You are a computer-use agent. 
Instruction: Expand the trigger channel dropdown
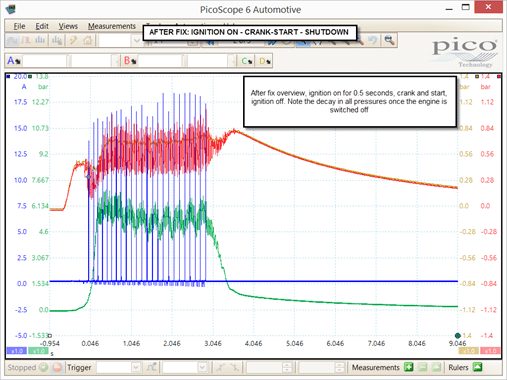[x=202, y=367]
